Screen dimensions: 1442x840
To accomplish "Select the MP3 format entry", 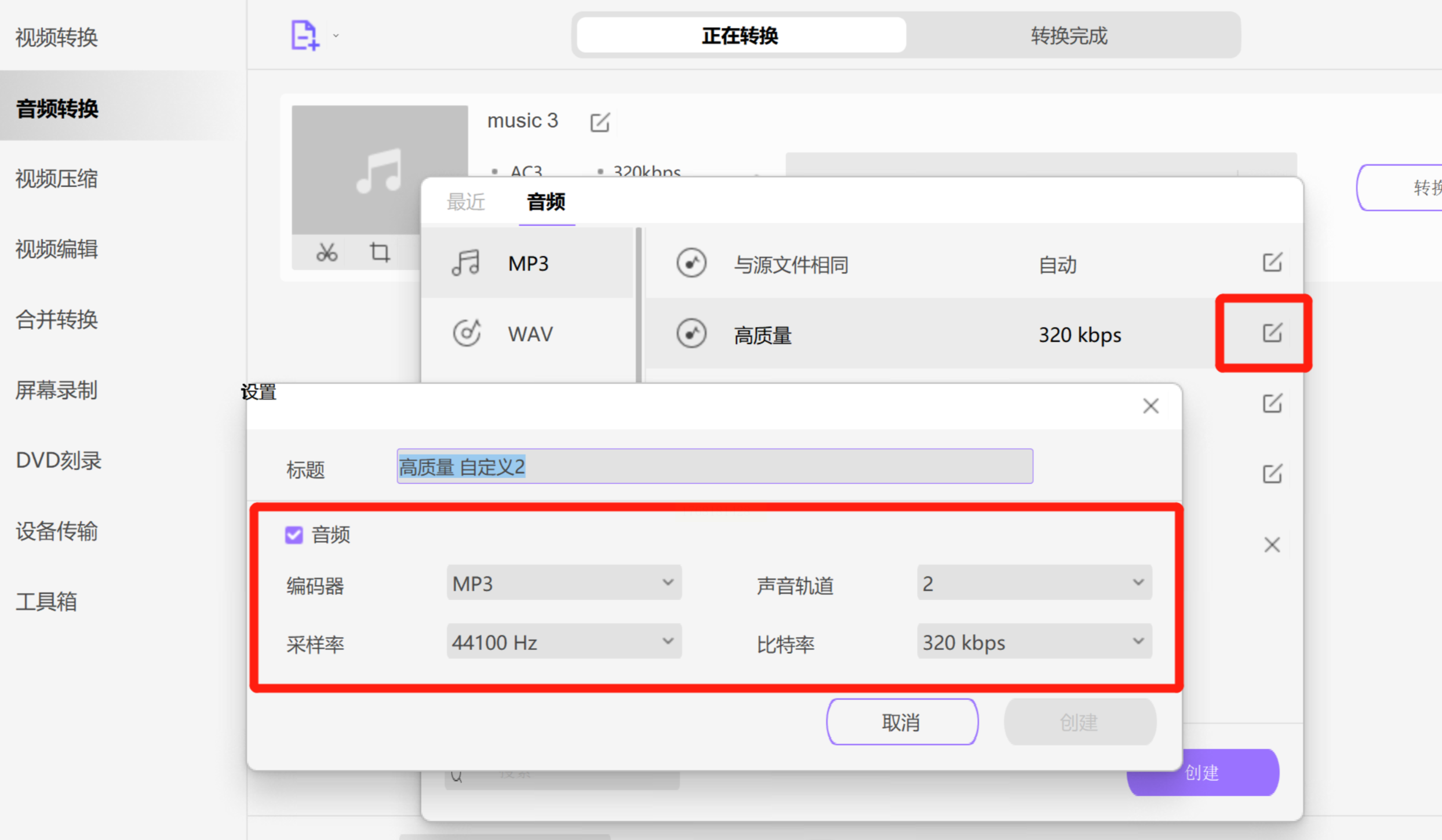I will click(527, 264).
